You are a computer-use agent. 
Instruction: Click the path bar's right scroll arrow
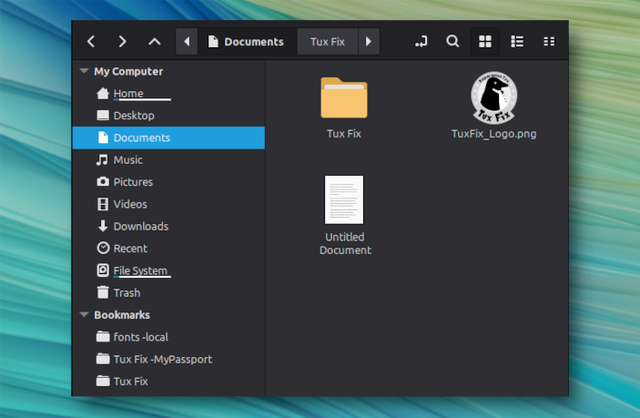[369, 41]
